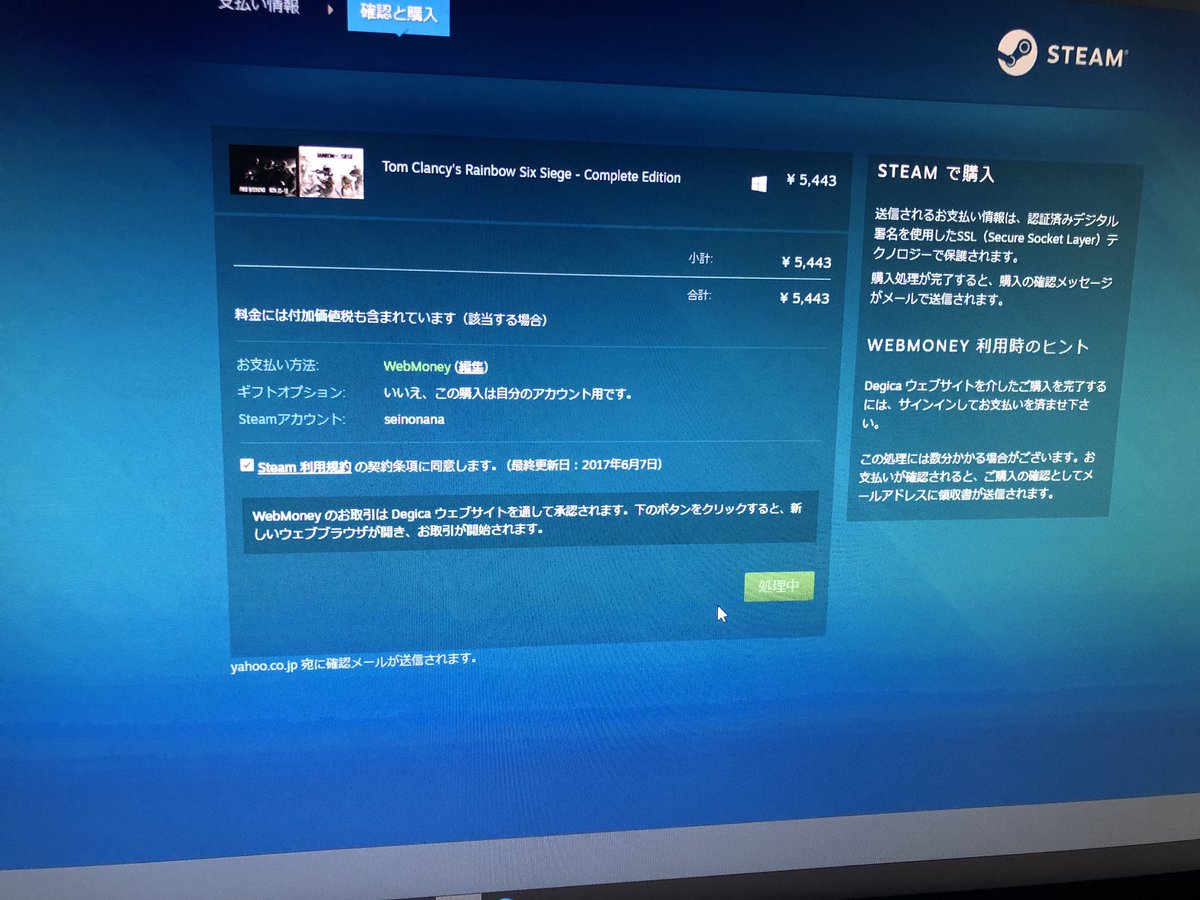1200x900 pixels.
Task: Click the いいえ、この購入は自分のアカウント用です text
Action: pyautogui.click(x=508, y=394)
